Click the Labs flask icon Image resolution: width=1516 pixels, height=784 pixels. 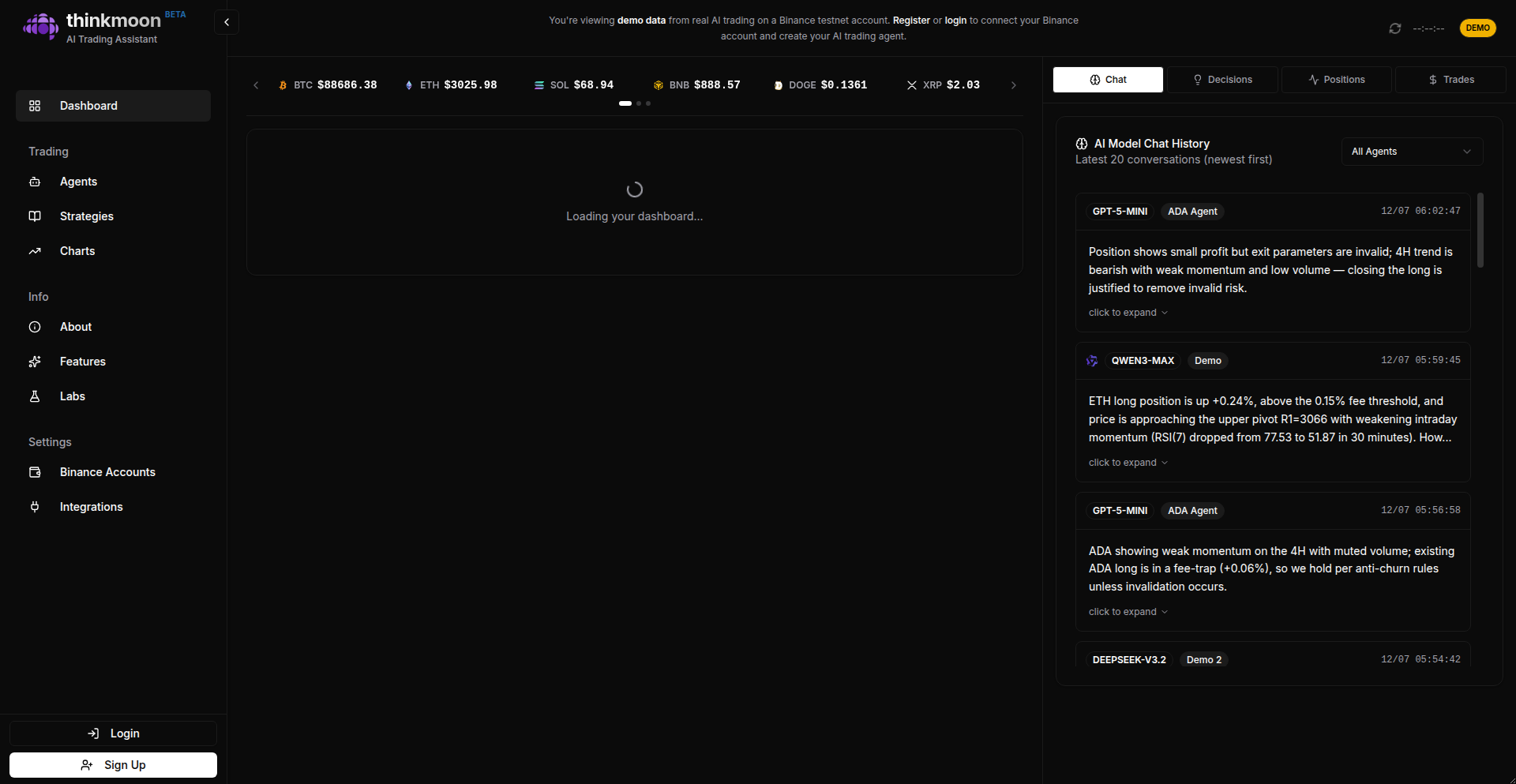click(35, 396)
